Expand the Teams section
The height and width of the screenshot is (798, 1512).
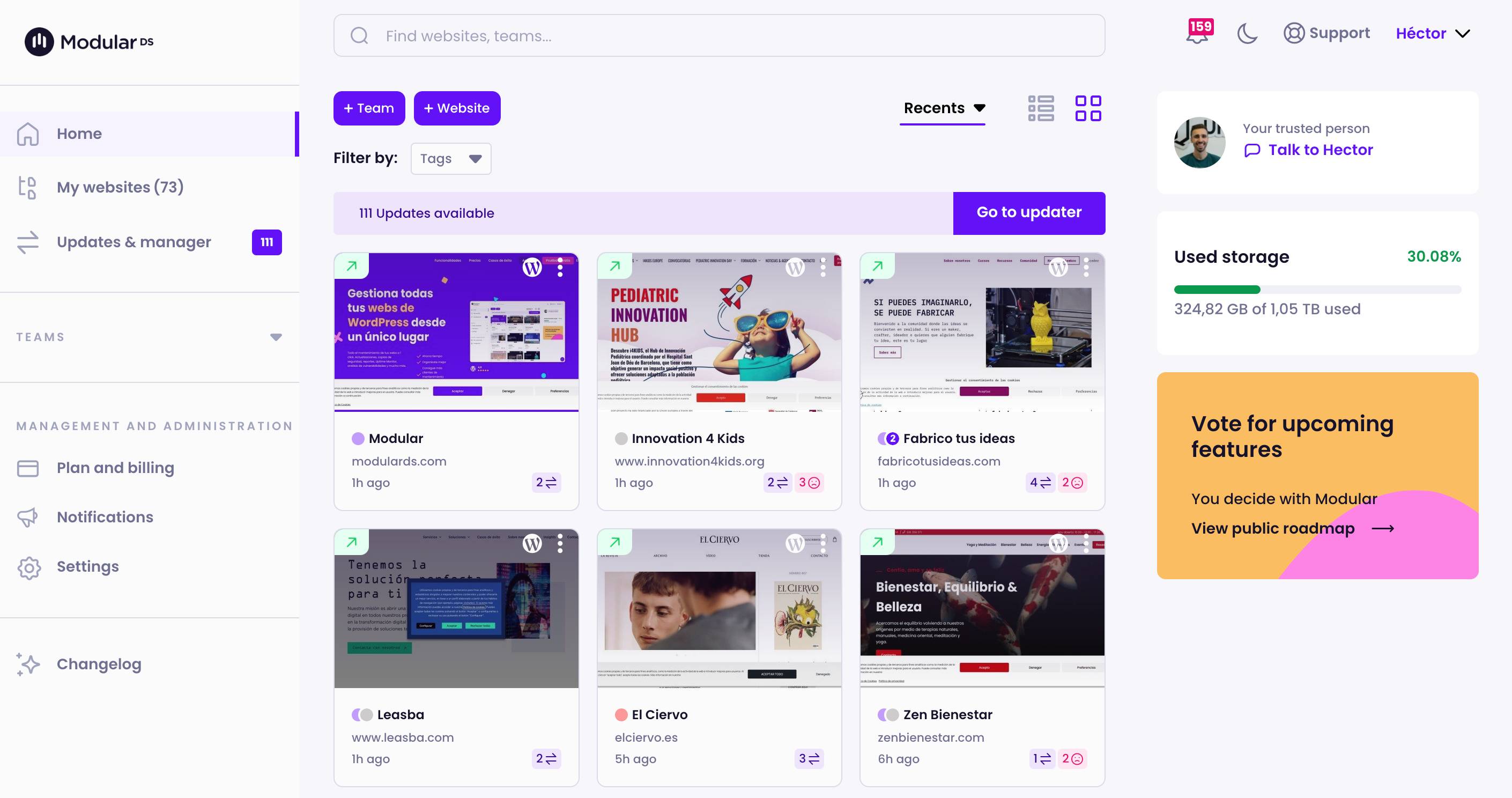(275, 337)
